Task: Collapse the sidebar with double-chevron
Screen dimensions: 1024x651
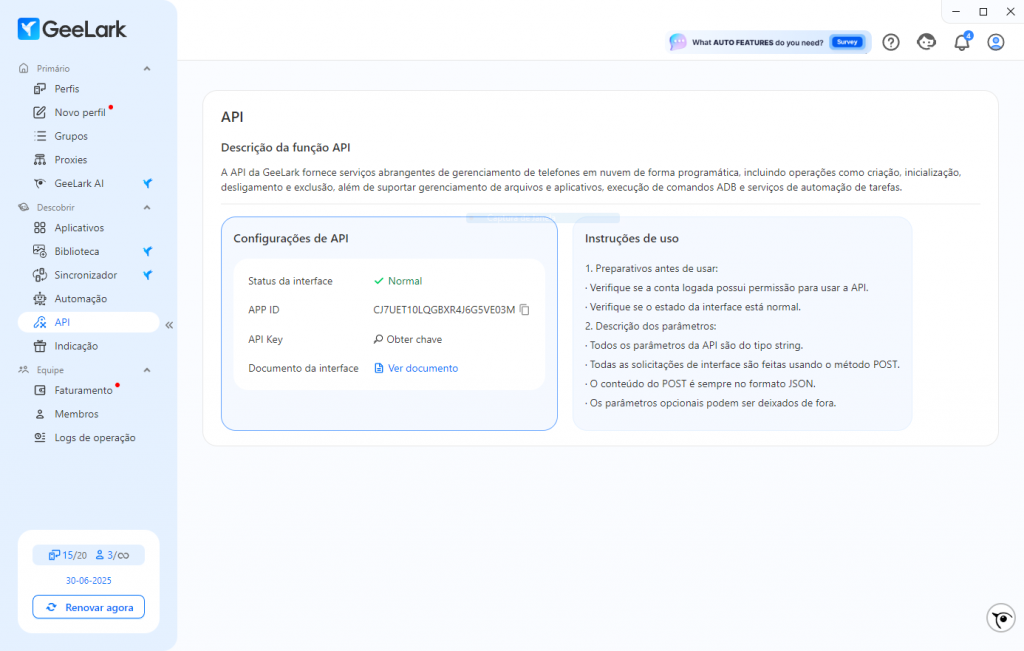Action: click(x=169, y=325)
